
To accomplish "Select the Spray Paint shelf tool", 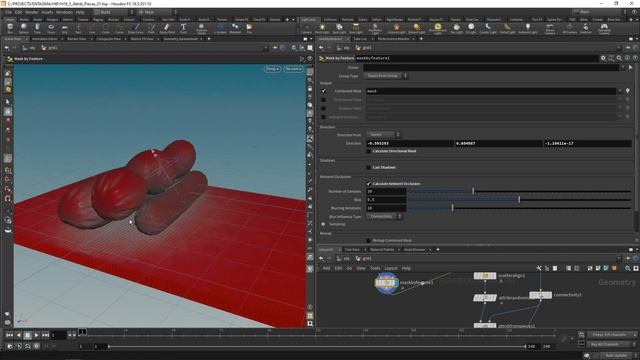I will pyautogui.click(x=167, y=29).
